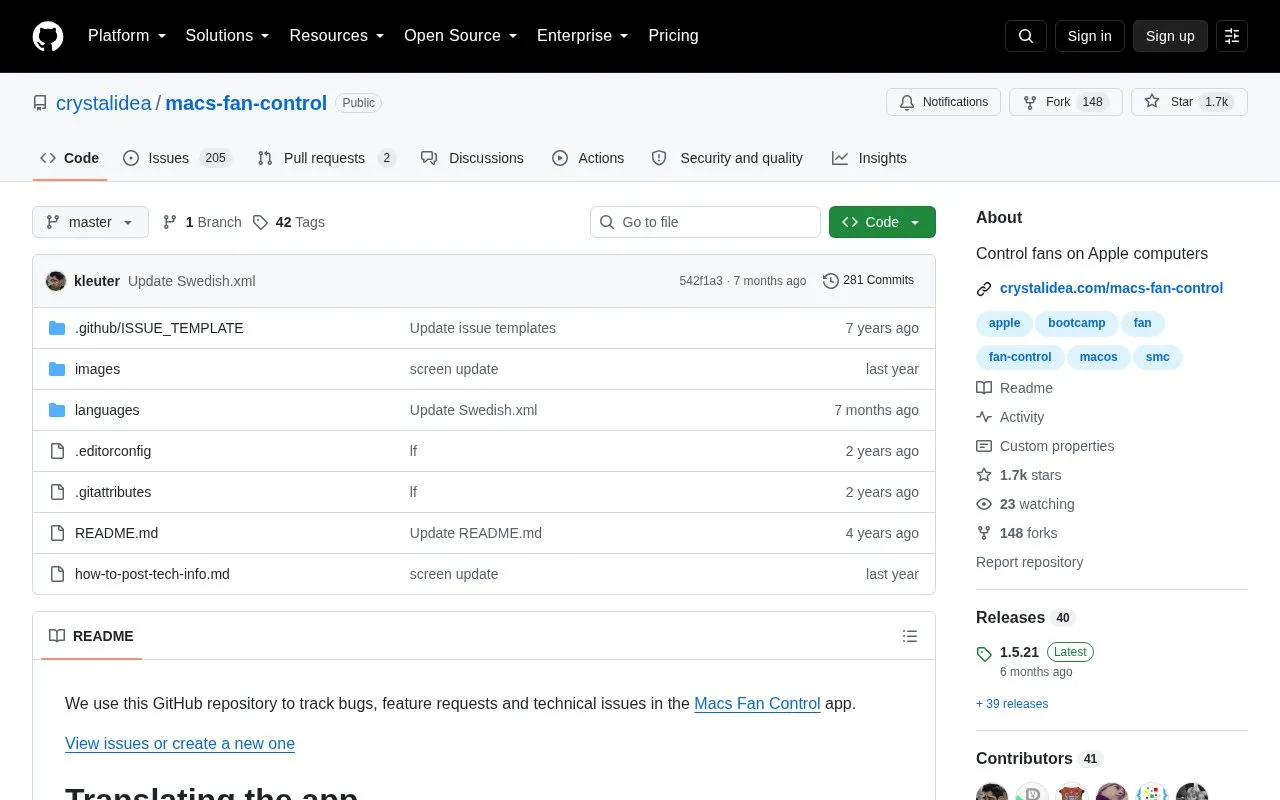Open the images folder
This screenshot has height=800, width=1280.
pos(97,369)
